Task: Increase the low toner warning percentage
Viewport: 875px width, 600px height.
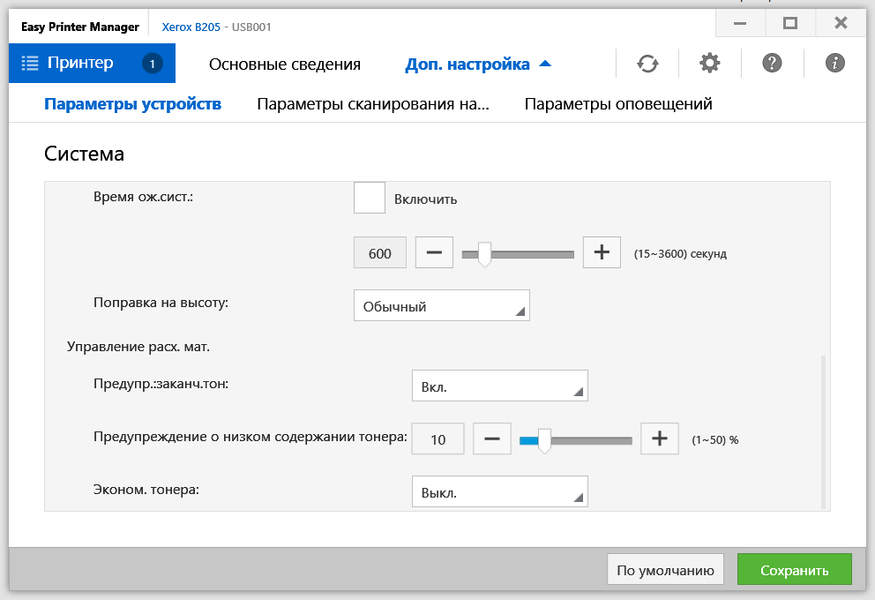Action: tap(659, 439)
